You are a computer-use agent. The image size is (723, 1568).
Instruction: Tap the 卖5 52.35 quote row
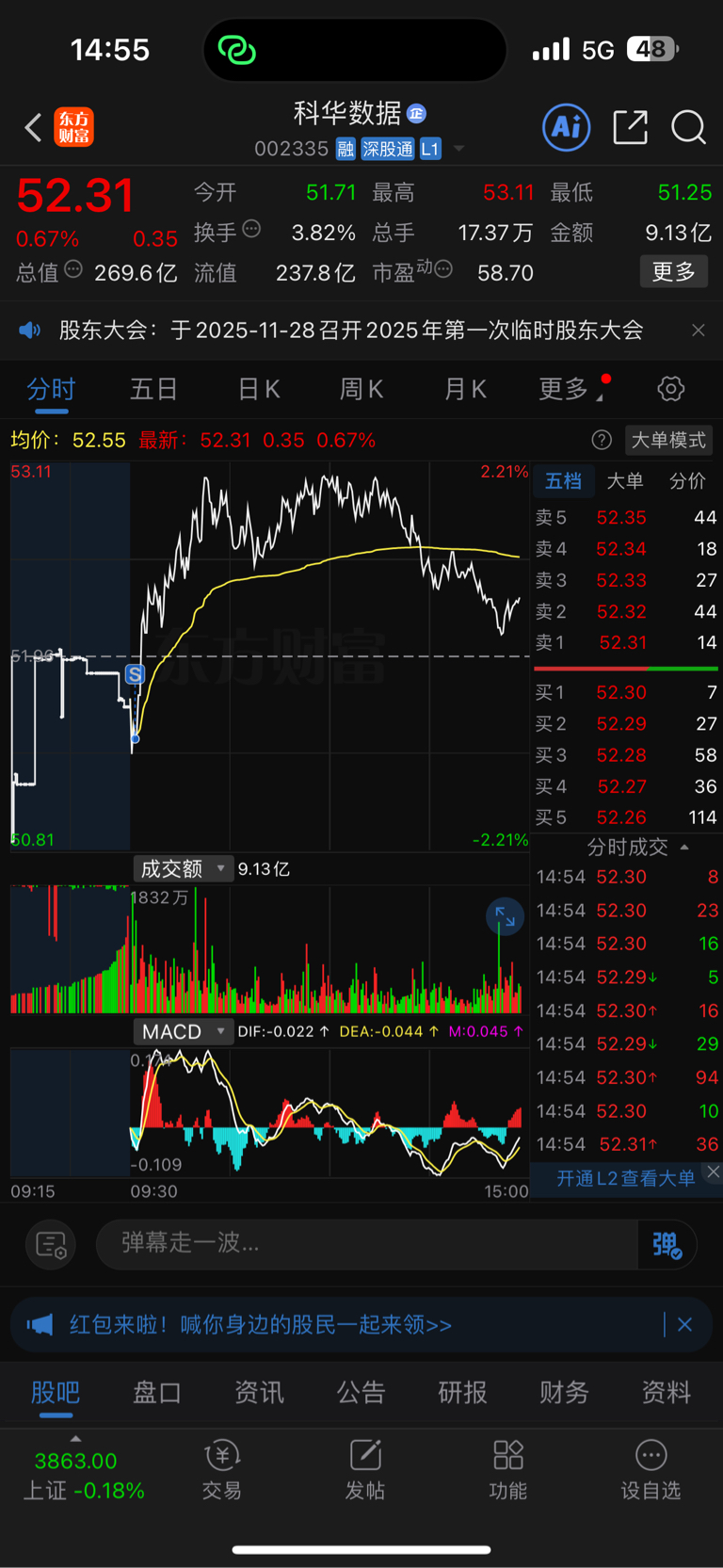626,517
